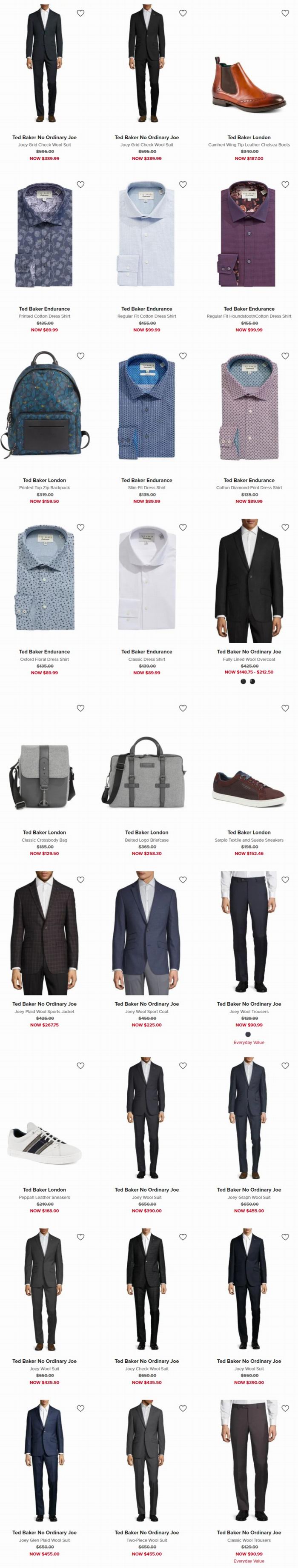The height and width of the screenshot is (1568, 298).
Task: Favorite the Peppah Leather Sneakers
Action: [80, 1065]
